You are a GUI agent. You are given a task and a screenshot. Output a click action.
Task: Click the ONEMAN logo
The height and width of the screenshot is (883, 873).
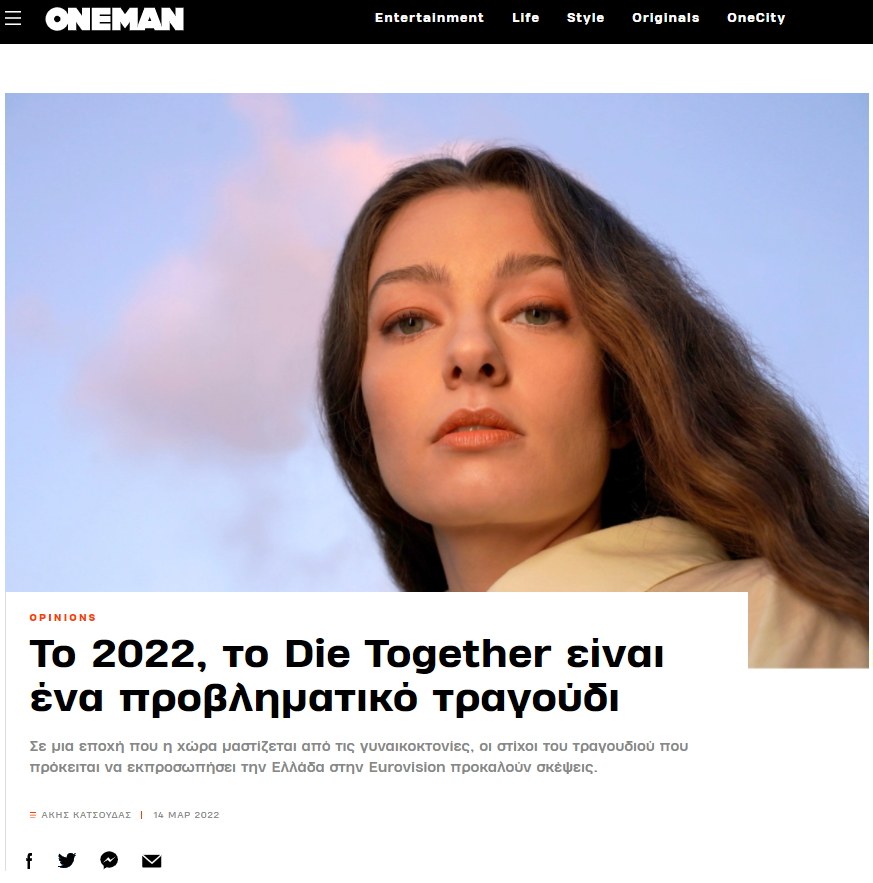[114, 19]
